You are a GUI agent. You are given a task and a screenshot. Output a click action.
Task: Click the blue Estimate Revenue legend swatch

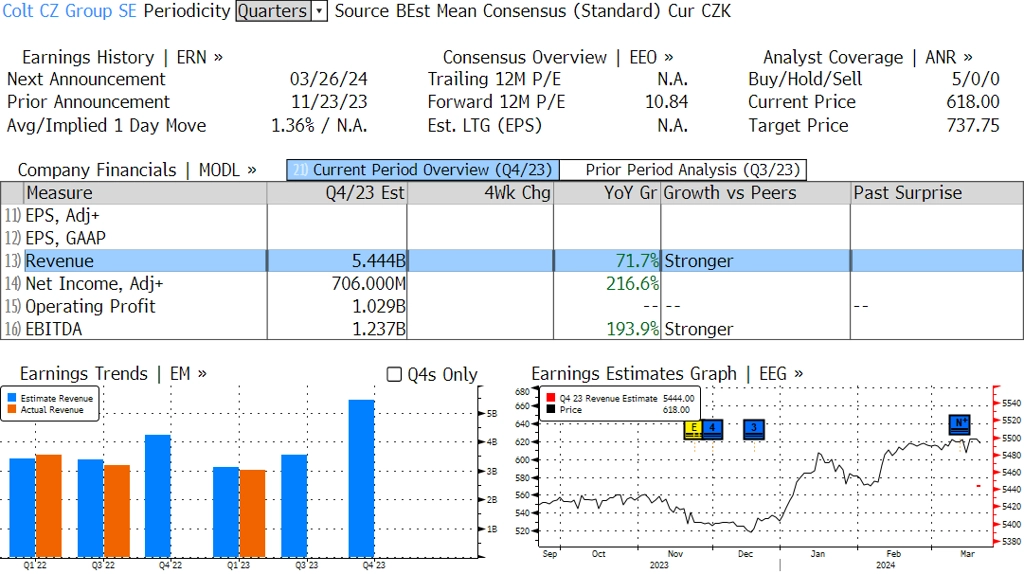coord(12,398)
